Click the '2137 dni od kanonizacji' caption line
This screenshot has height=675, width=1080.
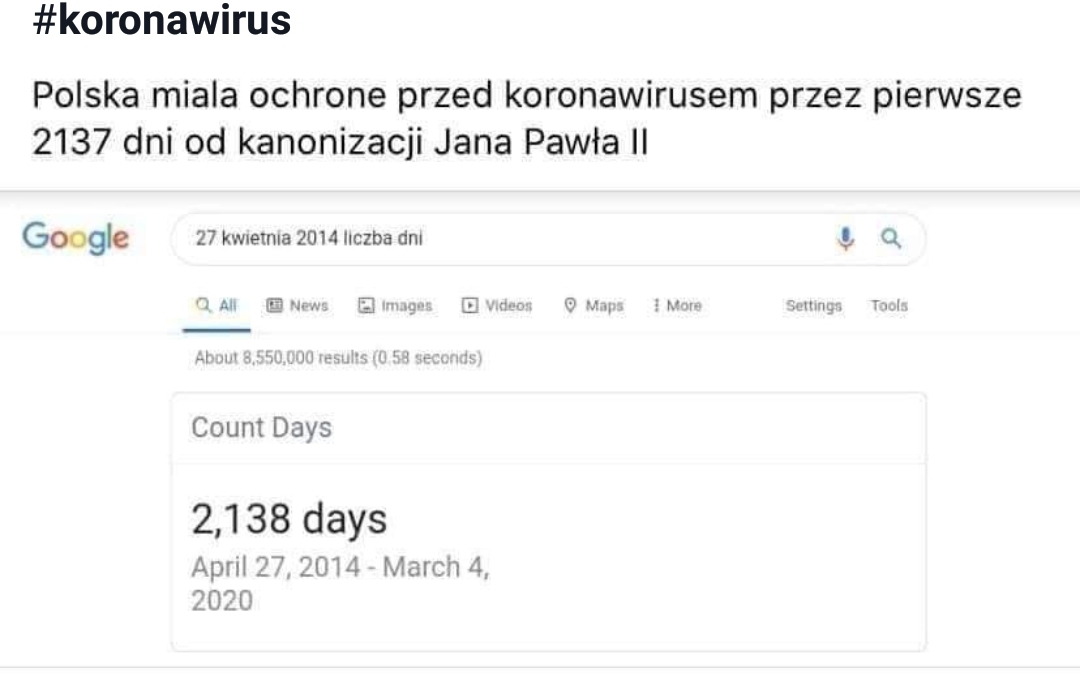click(x=340, y=141)
